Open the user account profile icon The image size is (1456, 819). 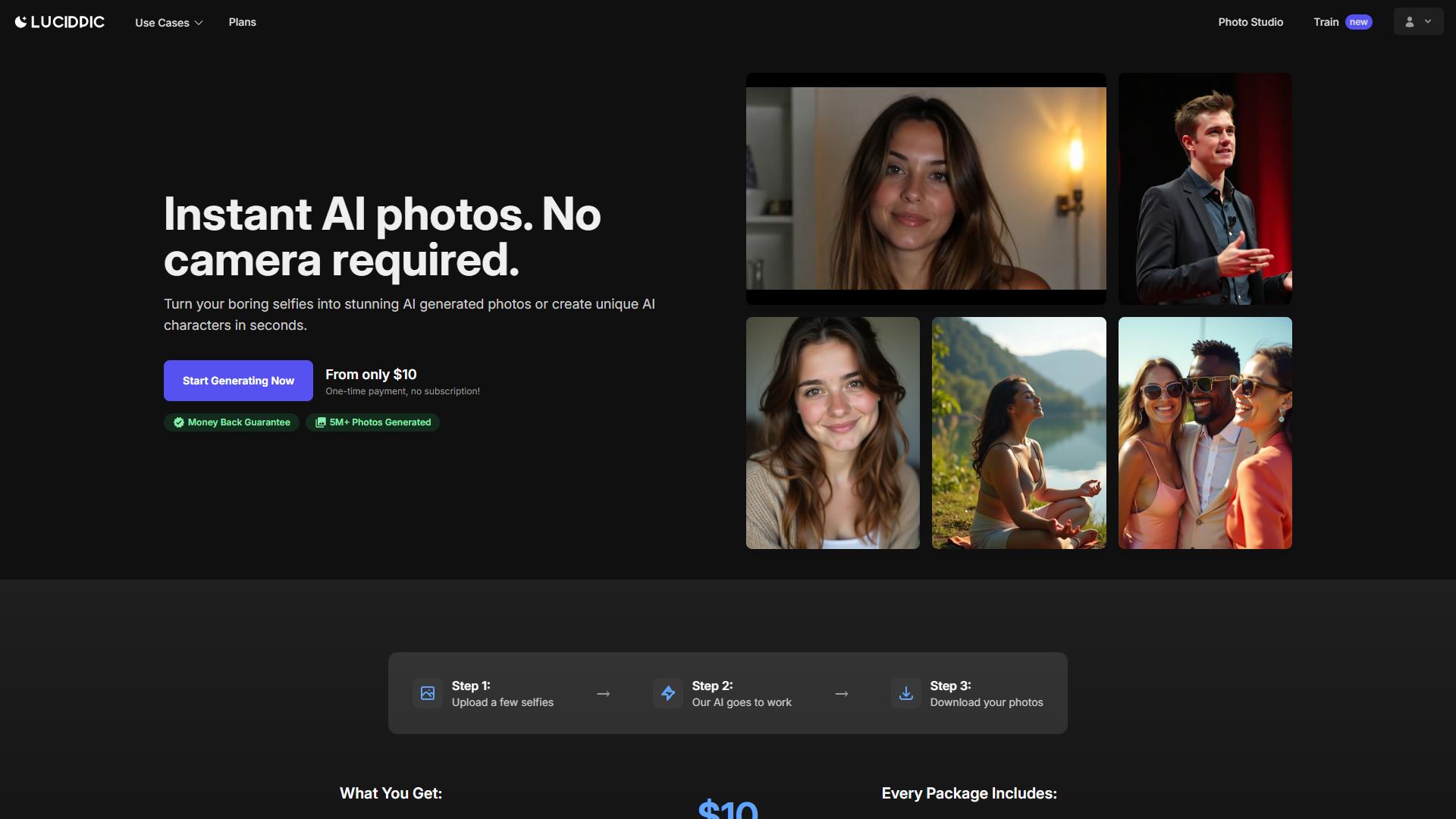pyautogui.click(x=1410, y=22)
